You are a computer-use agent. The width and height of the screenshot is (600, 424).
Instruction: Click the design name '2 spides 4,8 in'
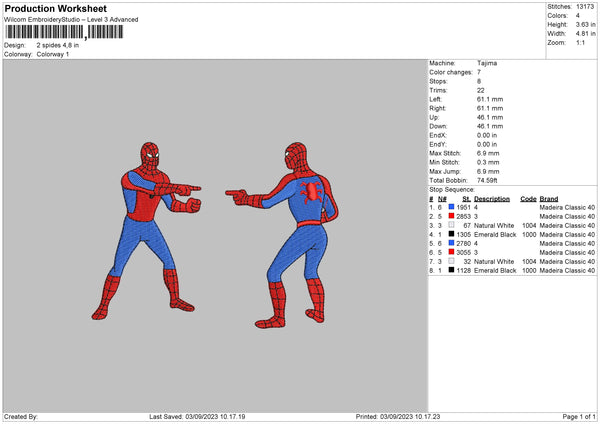58,45
